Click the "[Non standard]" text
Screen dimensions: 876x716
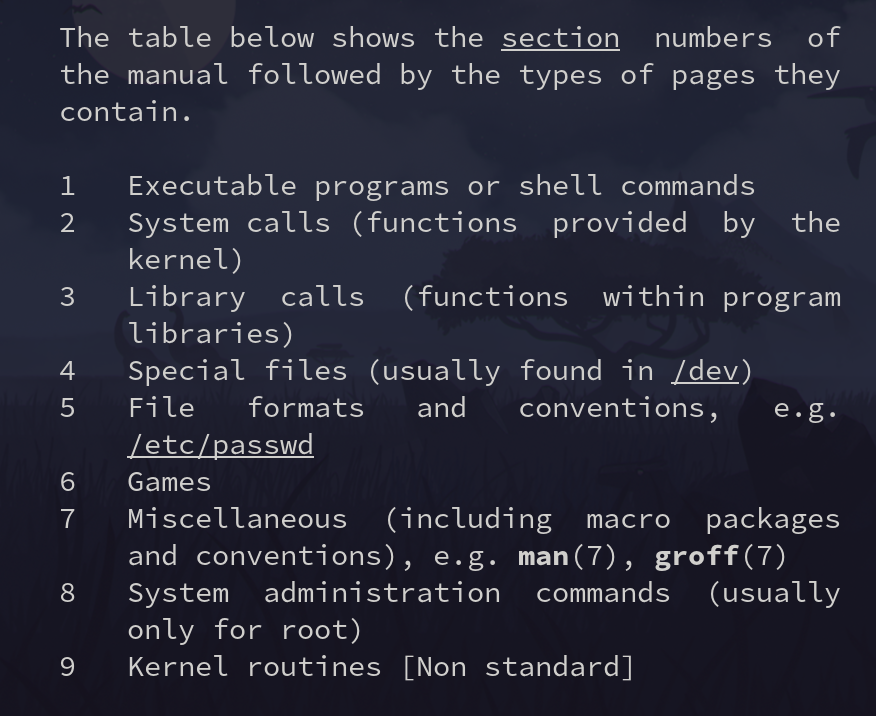[x=518, y=667]
